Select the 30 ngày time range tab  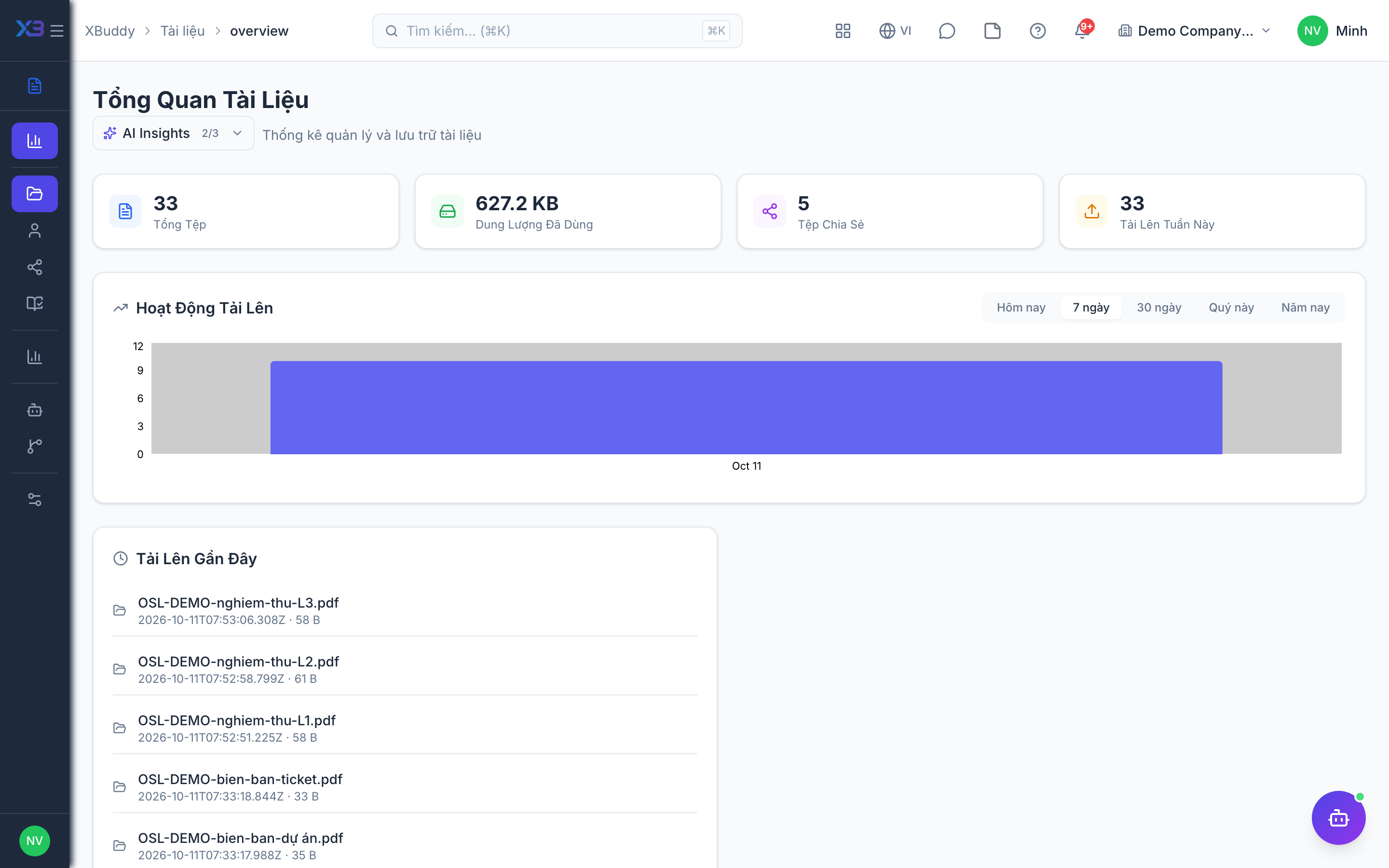(1159, 308)
